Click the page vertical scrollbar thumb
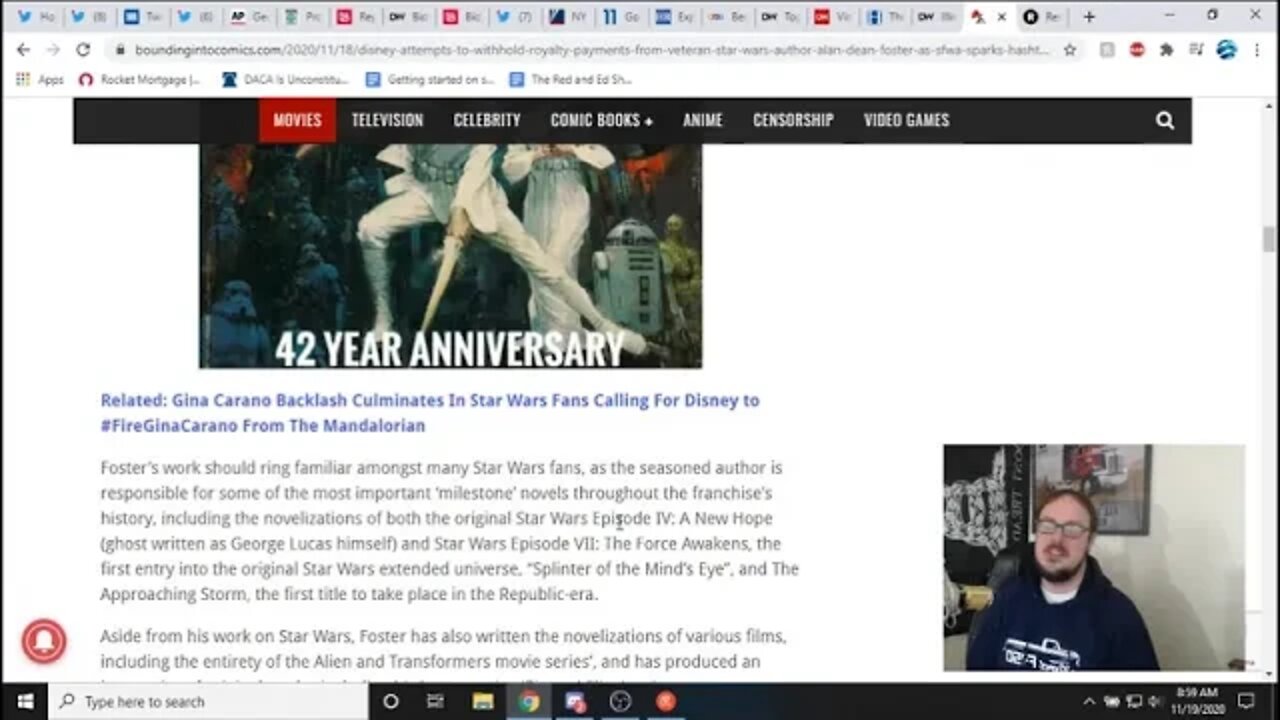This screenshot has height=720, width=1280. point(1269,239)
